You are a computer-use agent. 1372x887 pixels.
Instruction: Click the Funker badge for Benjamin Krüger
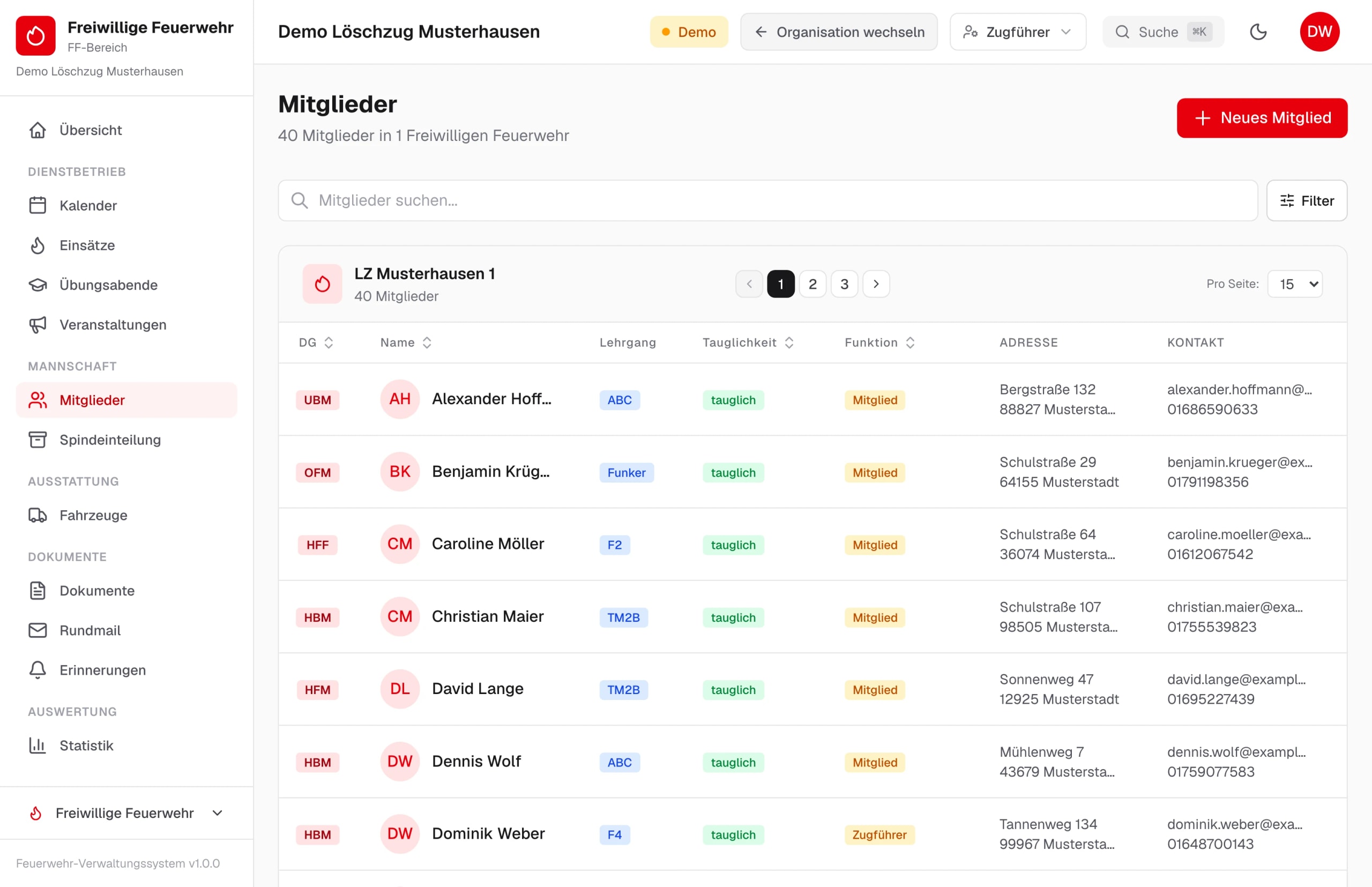pos(626,473)
